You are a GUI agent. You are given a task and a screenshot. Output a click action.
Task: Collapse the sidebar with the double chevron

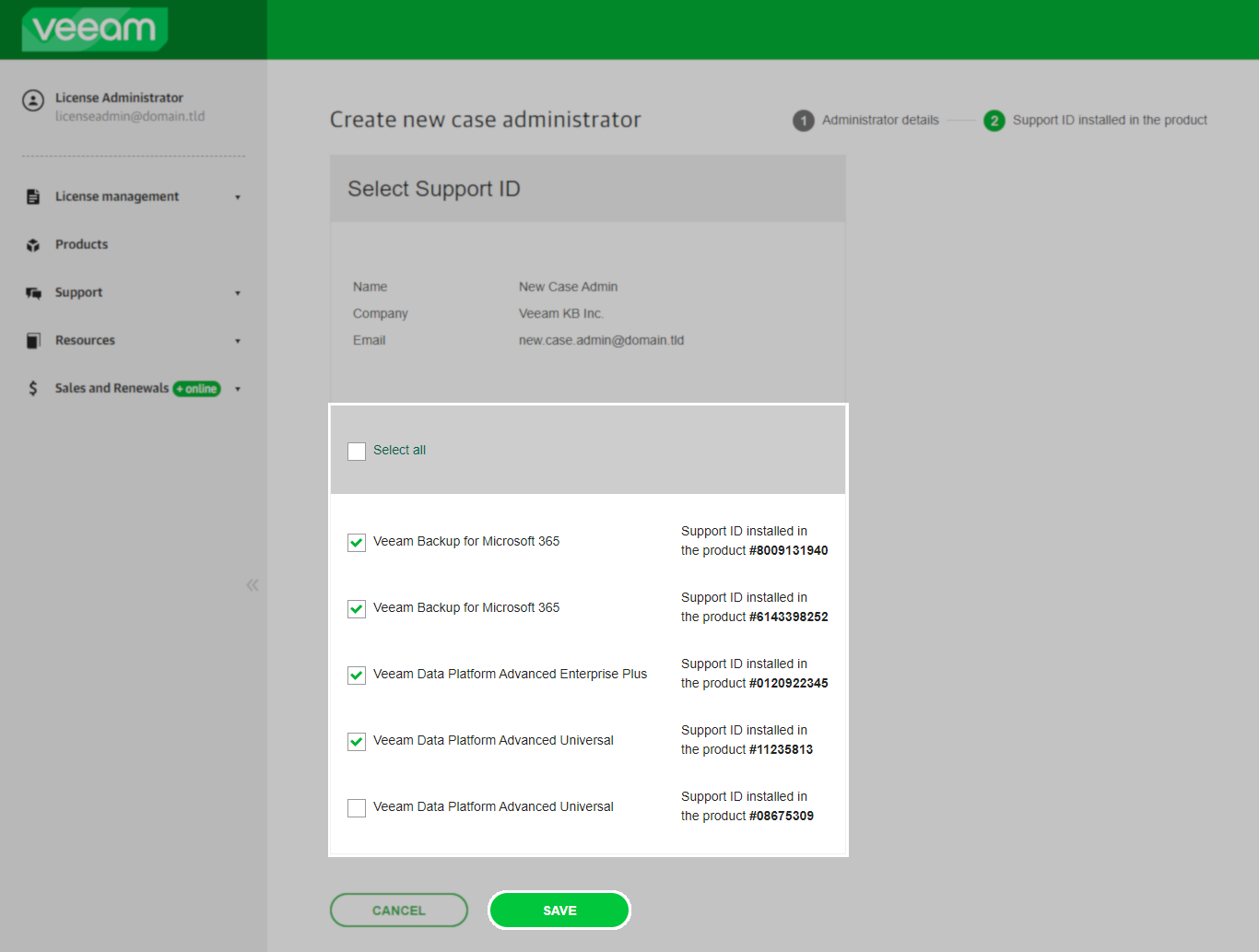[x=253, y=584]
